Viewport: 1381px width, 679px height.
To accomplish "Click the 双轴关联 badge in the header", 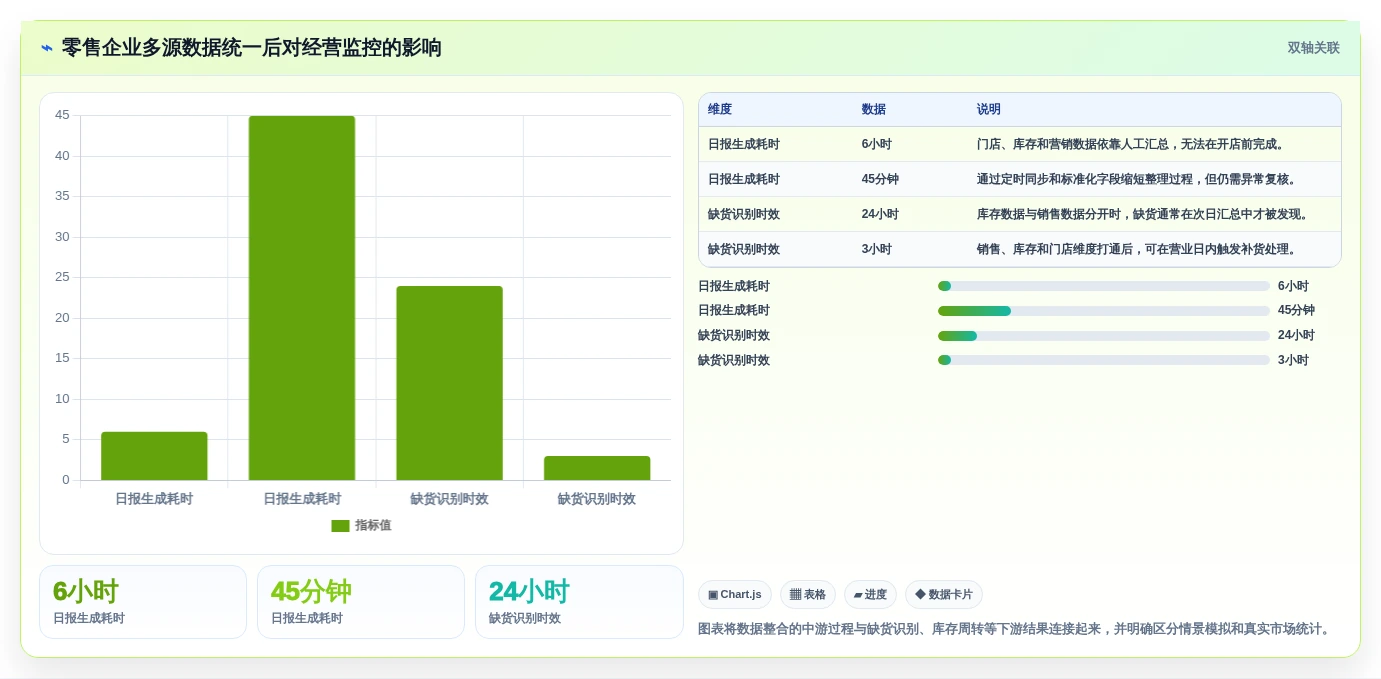I will [1313, 48].
